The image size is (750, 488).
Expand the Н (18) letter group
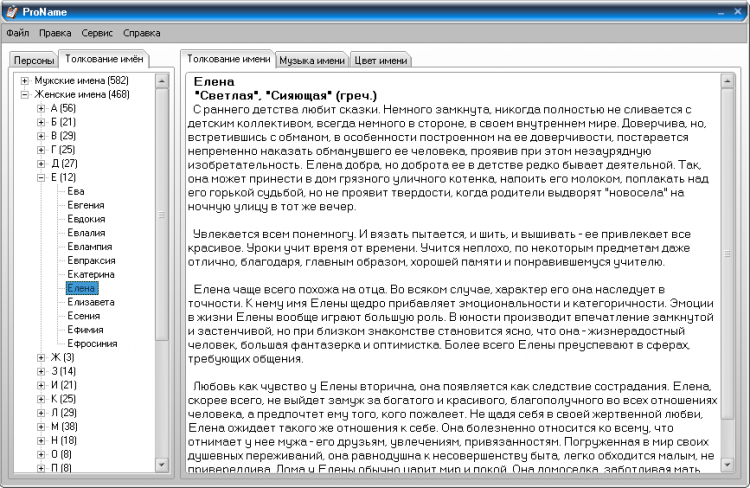click(x=41, y=441)
